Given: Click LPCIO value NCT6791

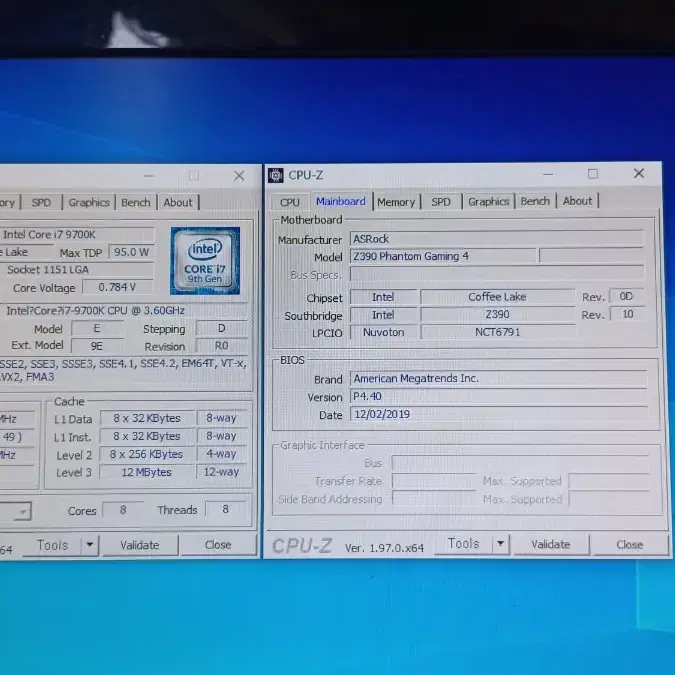Looking at the screenshot, I should pyautogui.click(x=497, y=332).
